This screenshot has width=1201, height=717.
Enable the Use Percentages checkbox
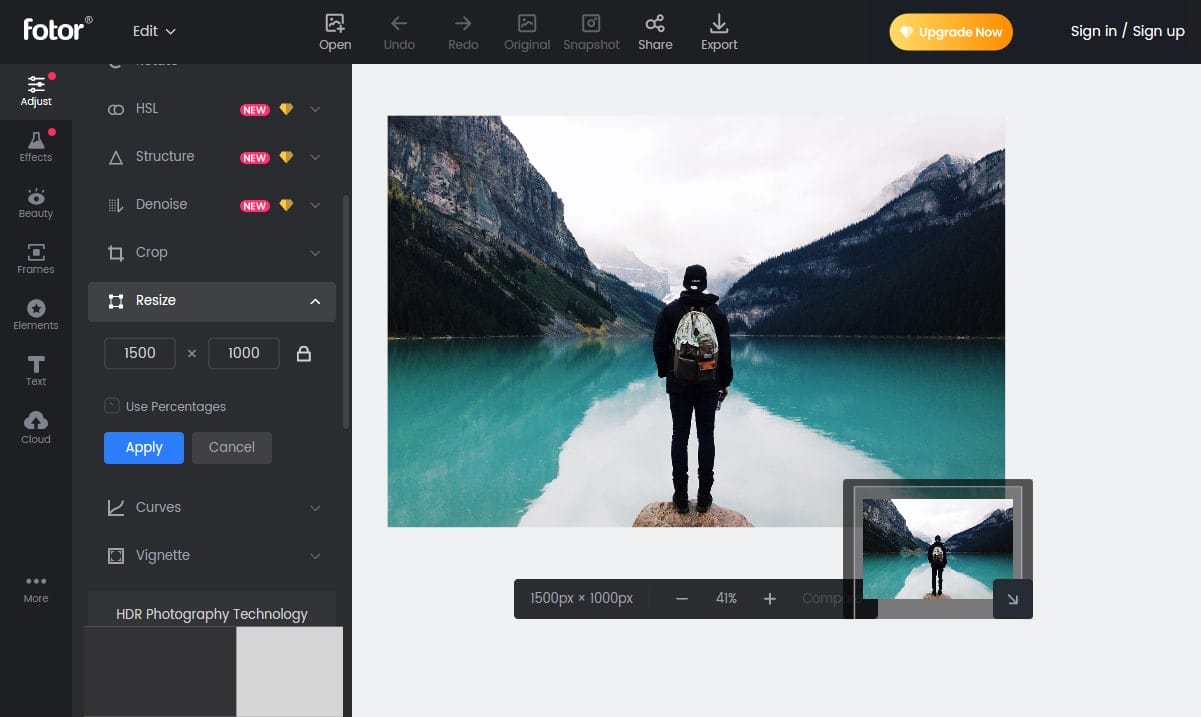coord(111,406)
